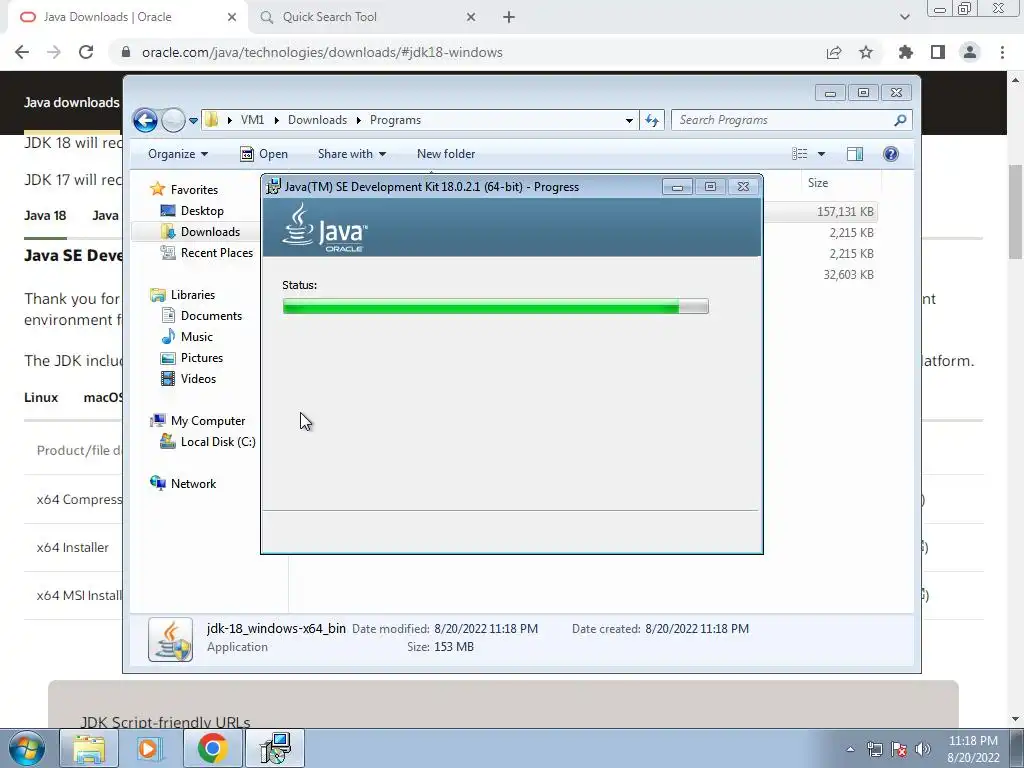1024x768 pixels.
Task: Toggle Chrome side panel icon
Action: [x=938, y=52]
